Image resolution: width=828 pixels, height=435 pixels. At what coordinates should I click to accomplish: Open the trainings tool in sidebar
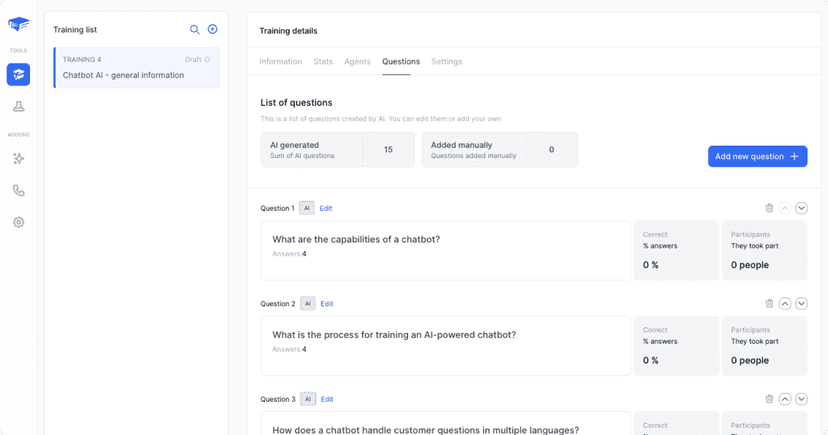click(x=18, y=75)
